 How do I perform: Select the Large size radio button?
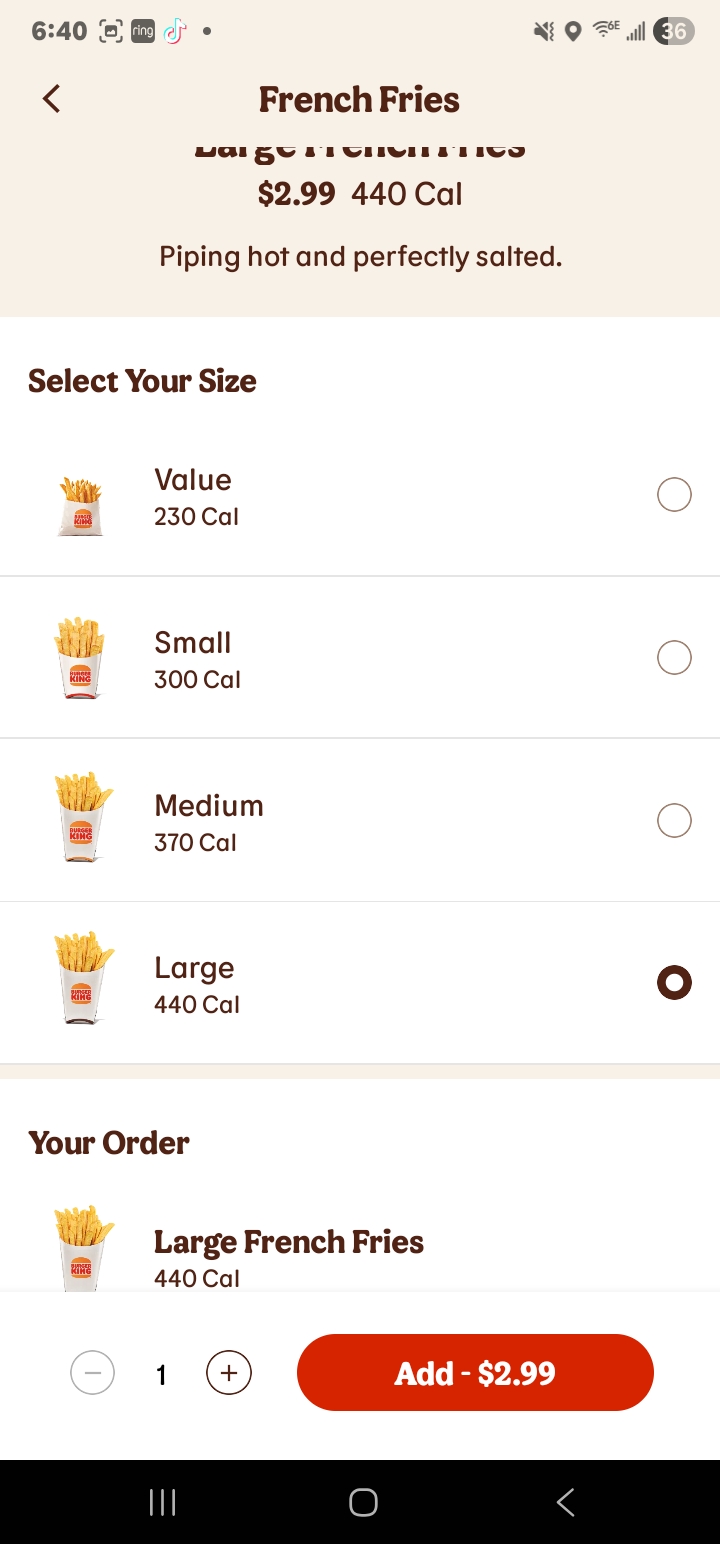674,983
